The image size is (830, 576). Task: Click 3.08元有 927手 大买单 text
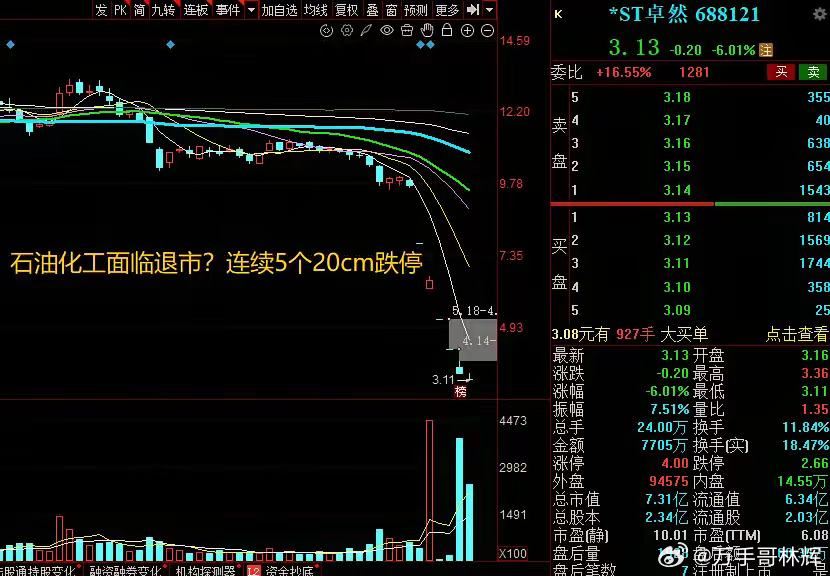pos(630,334)
